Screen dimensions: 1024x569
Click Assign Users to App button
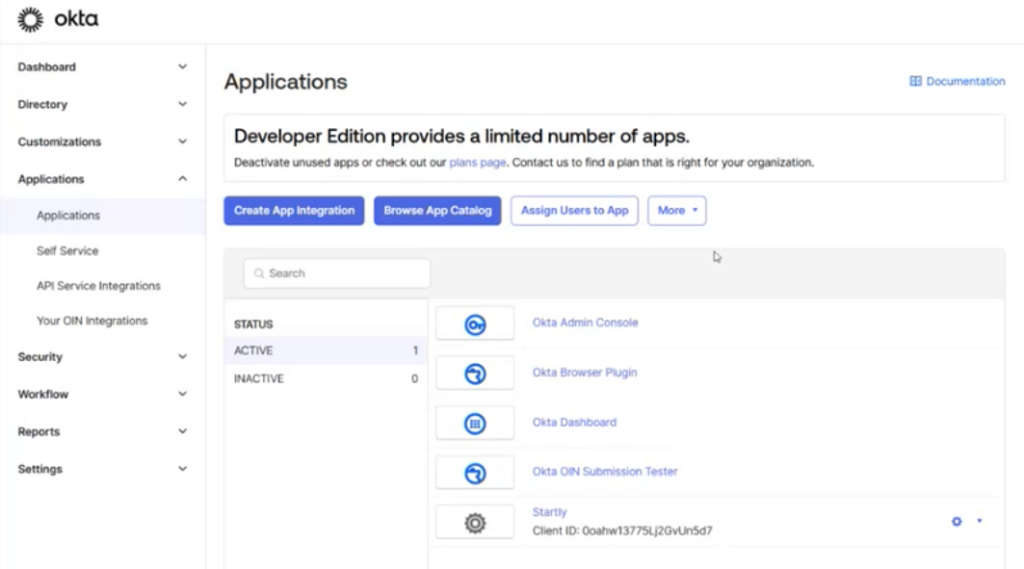click(574, 210)
